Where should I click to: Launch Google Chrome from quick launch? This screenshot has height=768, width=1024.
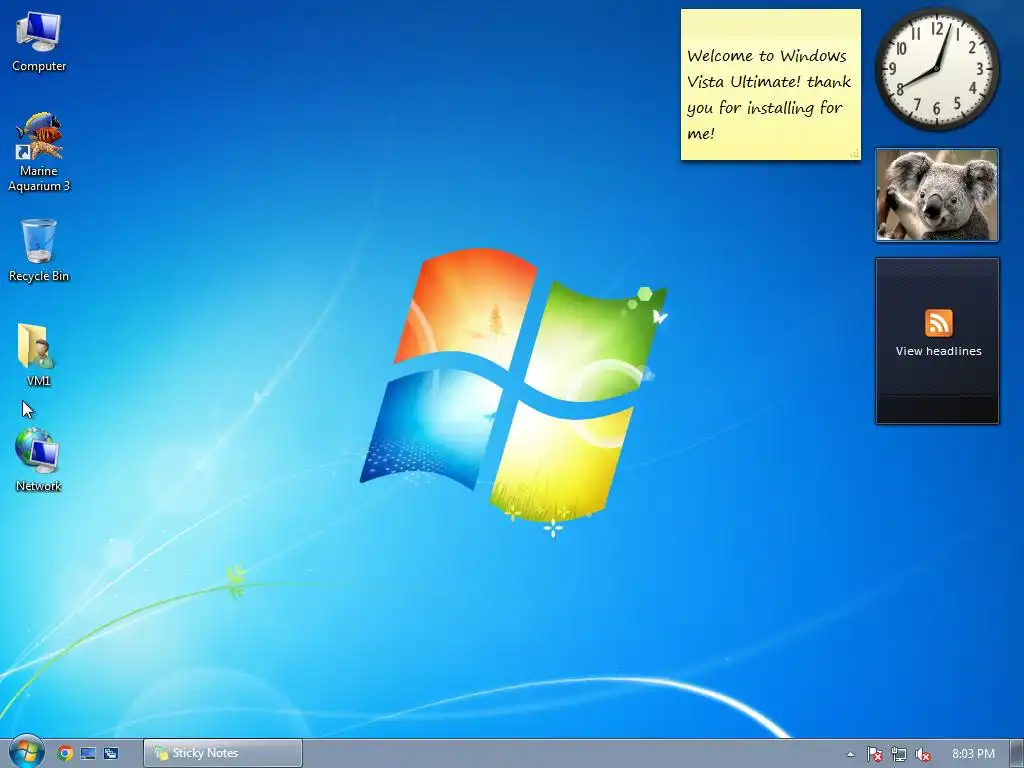pos(65,753)
